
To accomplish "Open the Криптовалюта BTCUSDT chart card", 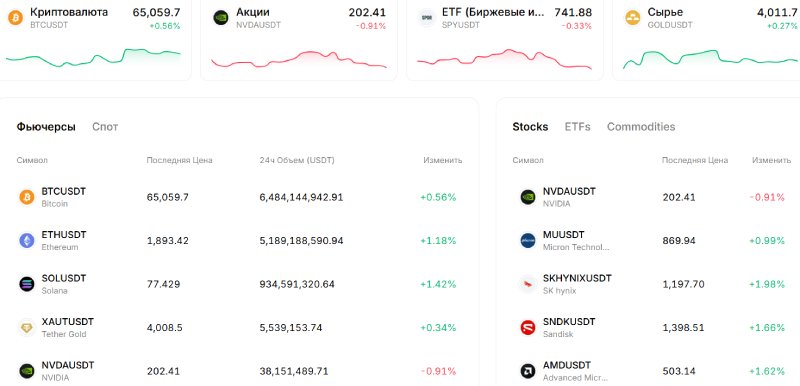I will pos(93,38).
